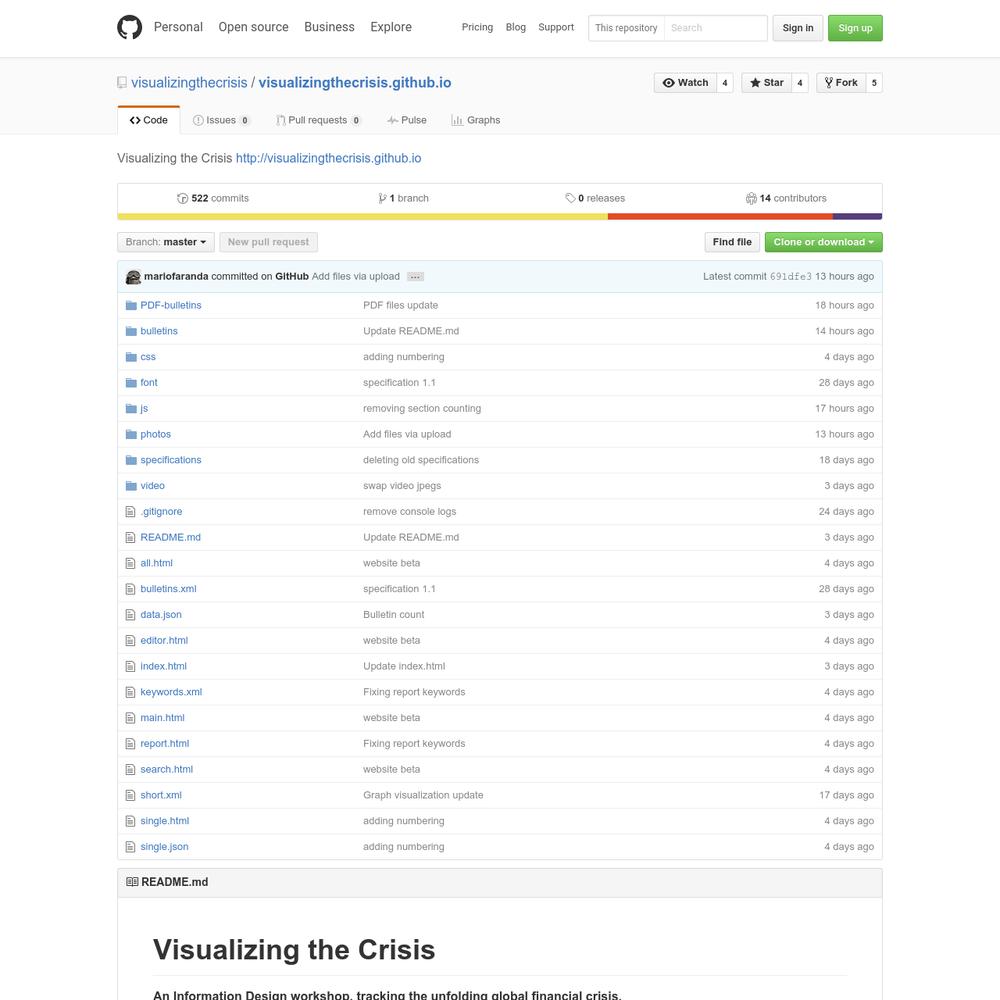Fork this repository

click(841, 83)
